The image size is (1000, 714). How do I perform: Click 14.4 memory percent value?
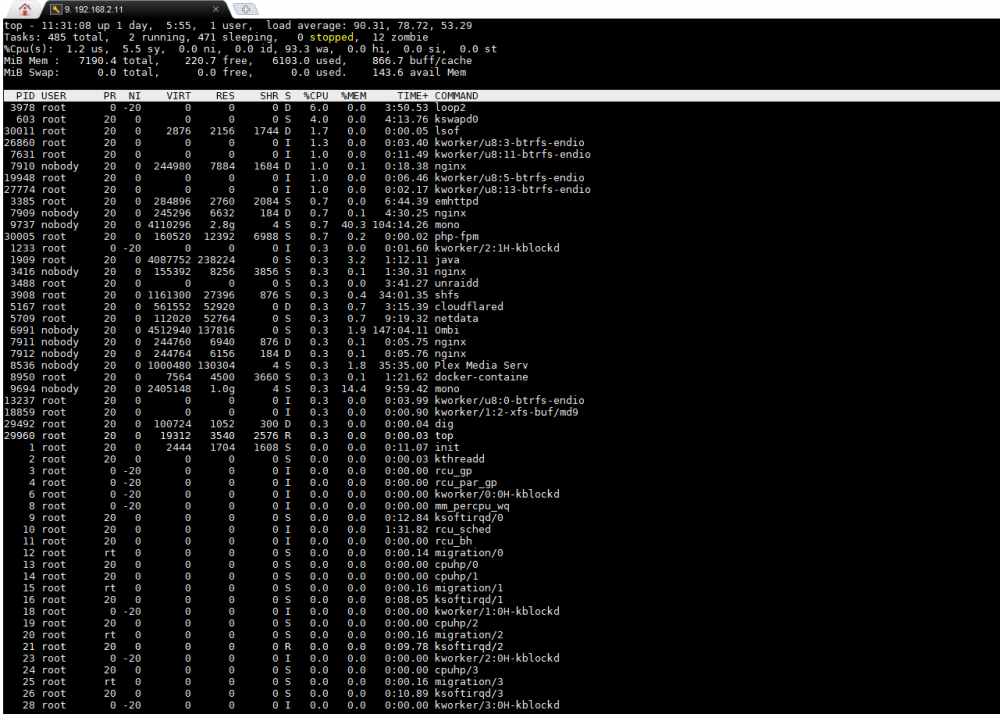point(353,388)
